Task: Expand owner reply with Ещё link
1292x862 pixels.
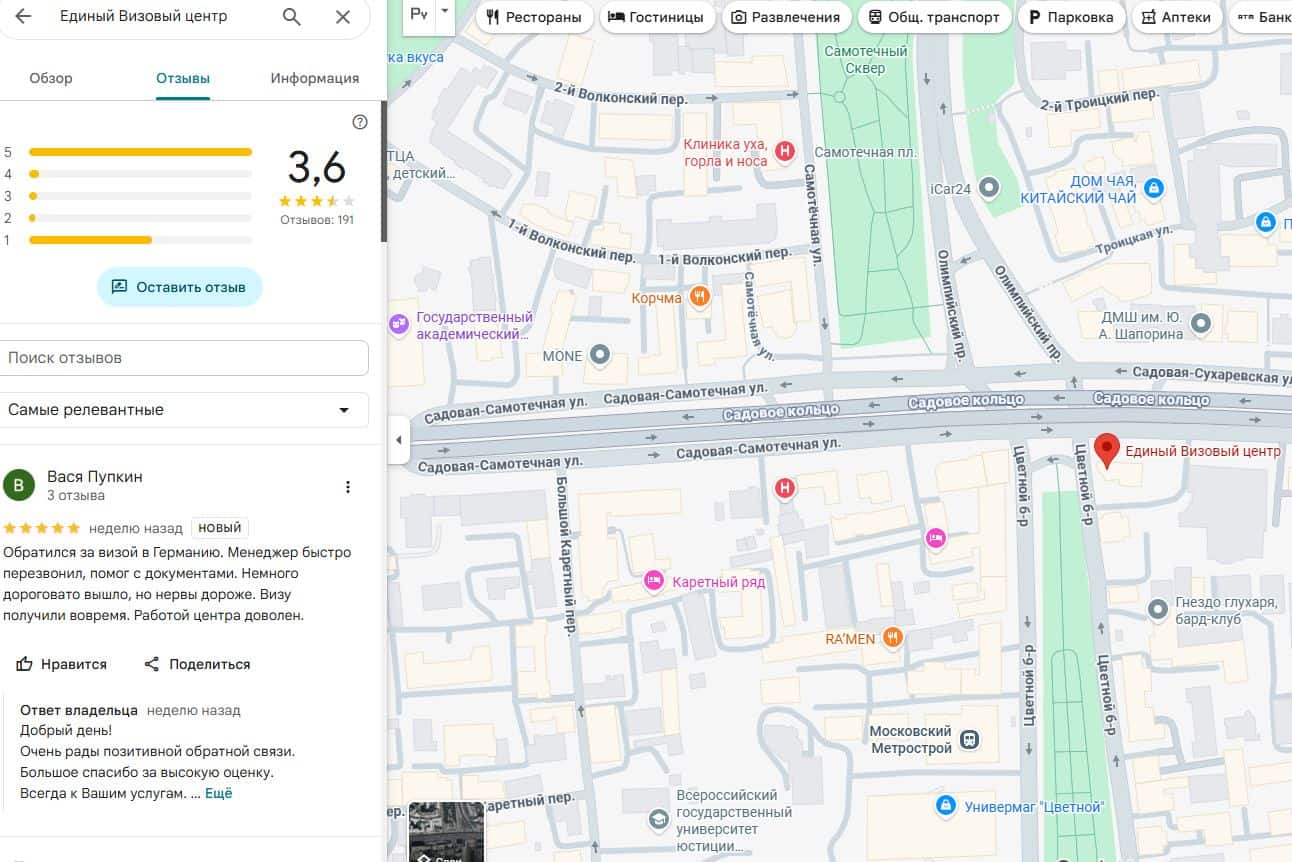Action: coord(219,793)
